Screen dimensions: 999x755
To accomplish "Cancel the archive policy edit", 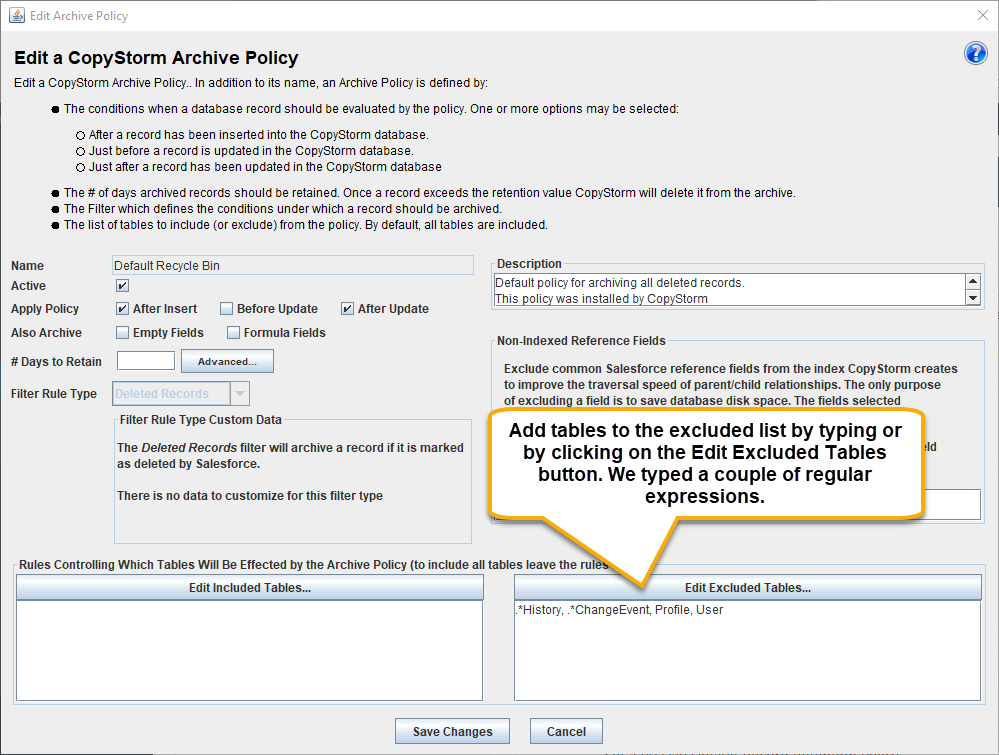I will [x=566, y=731].
